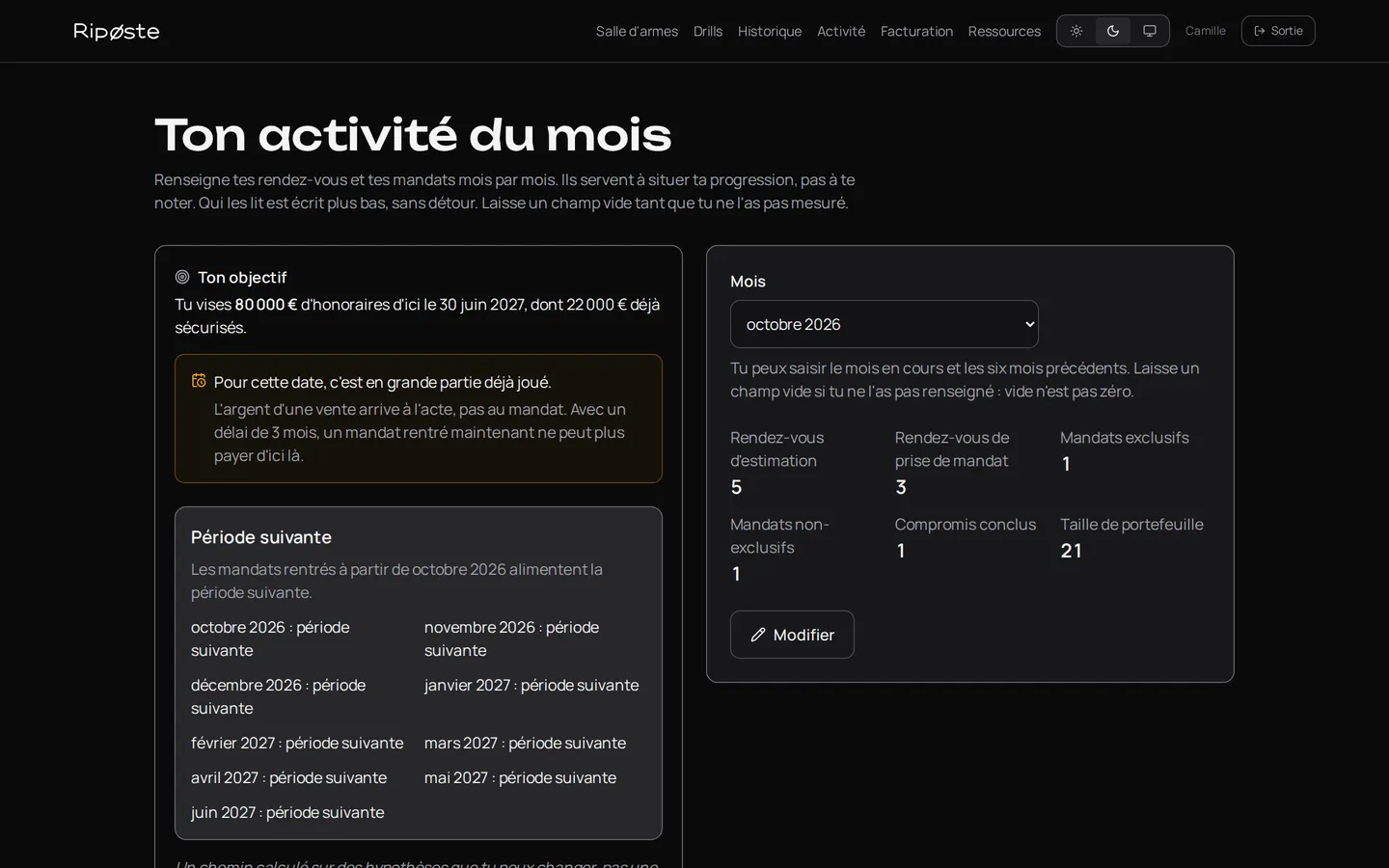This screenshot has width=1389, height=868.
Task: Open Facturation page
Action: pyautogui.click(x=916, y=31)
